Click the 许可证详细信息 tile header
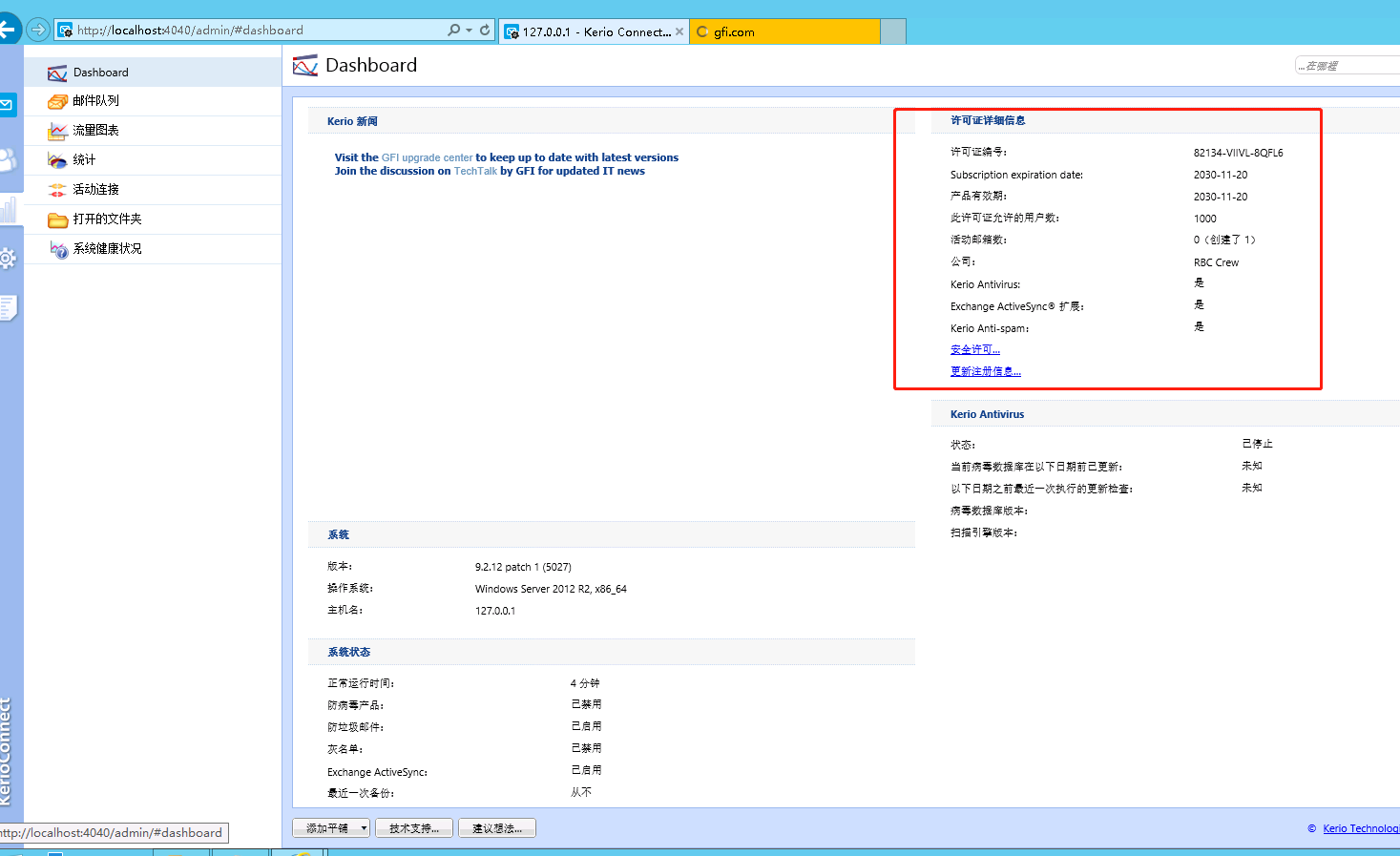 (1165, 120)
